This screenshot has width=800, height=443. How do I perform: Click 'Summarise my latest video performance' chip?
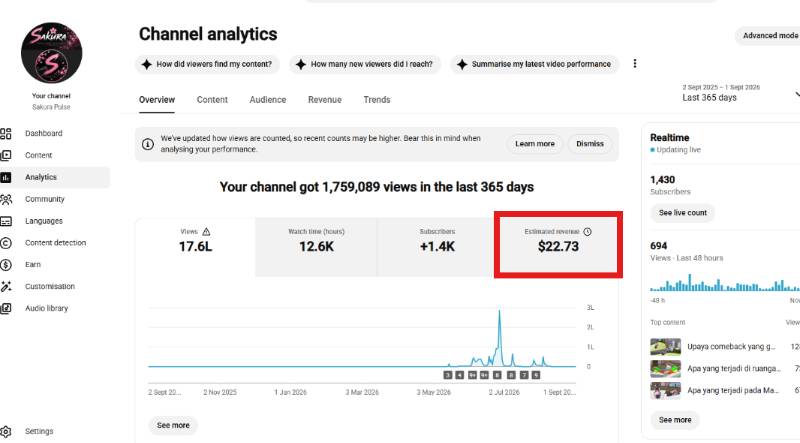pos(534,64)
